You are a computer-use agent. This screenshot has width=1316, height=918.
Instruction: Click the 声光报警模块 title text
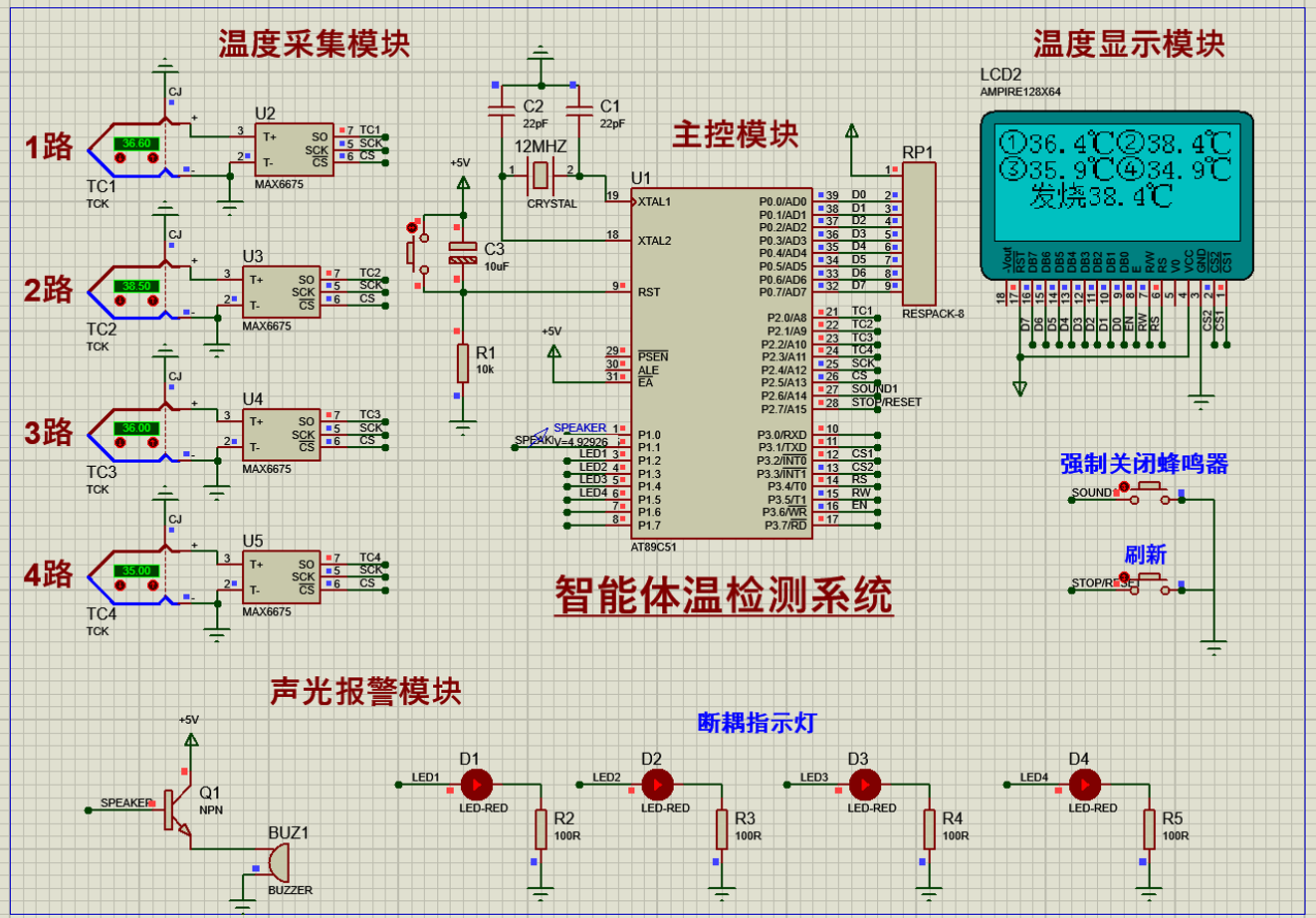366,691
